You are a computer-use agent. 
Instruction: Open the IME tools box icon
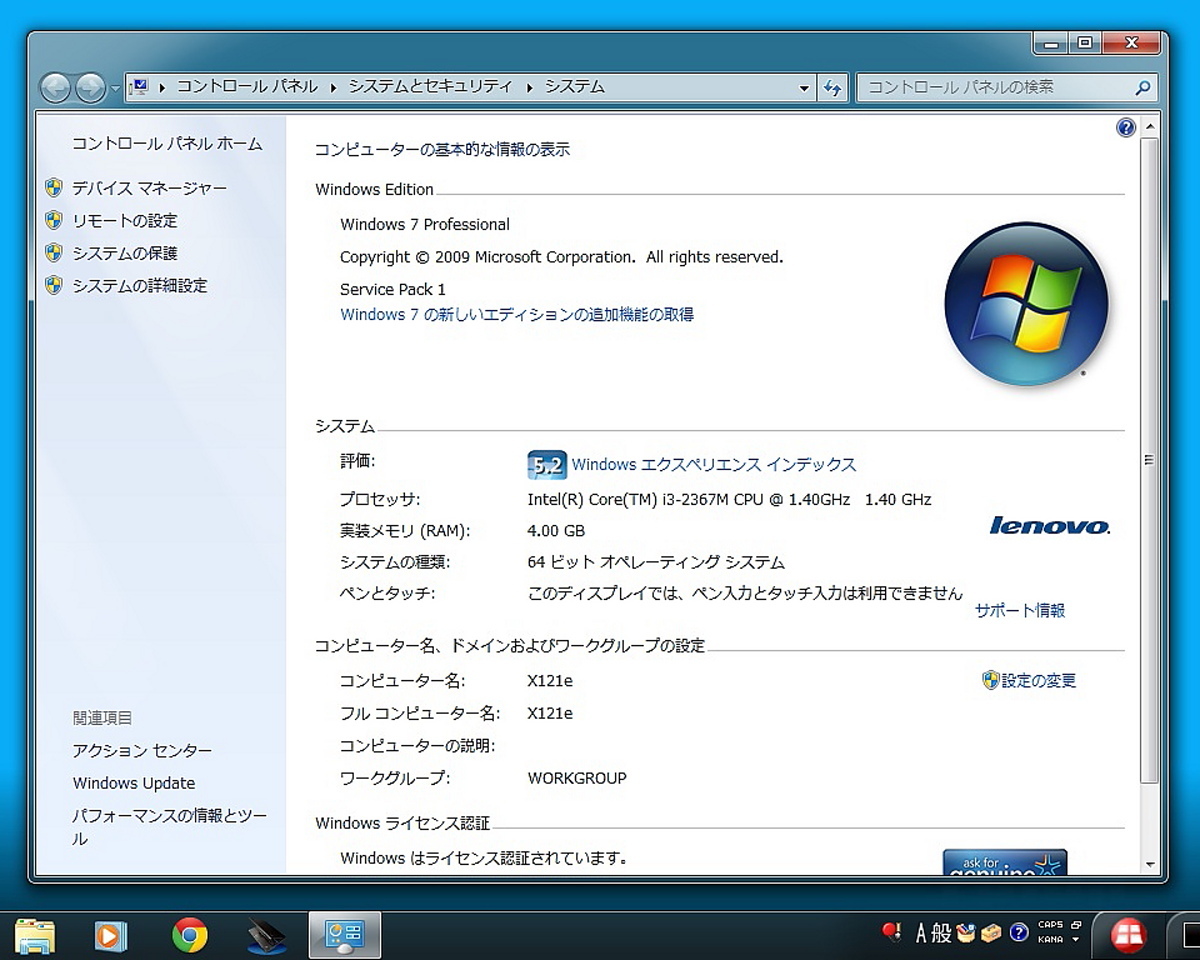(x=991, y=933)
